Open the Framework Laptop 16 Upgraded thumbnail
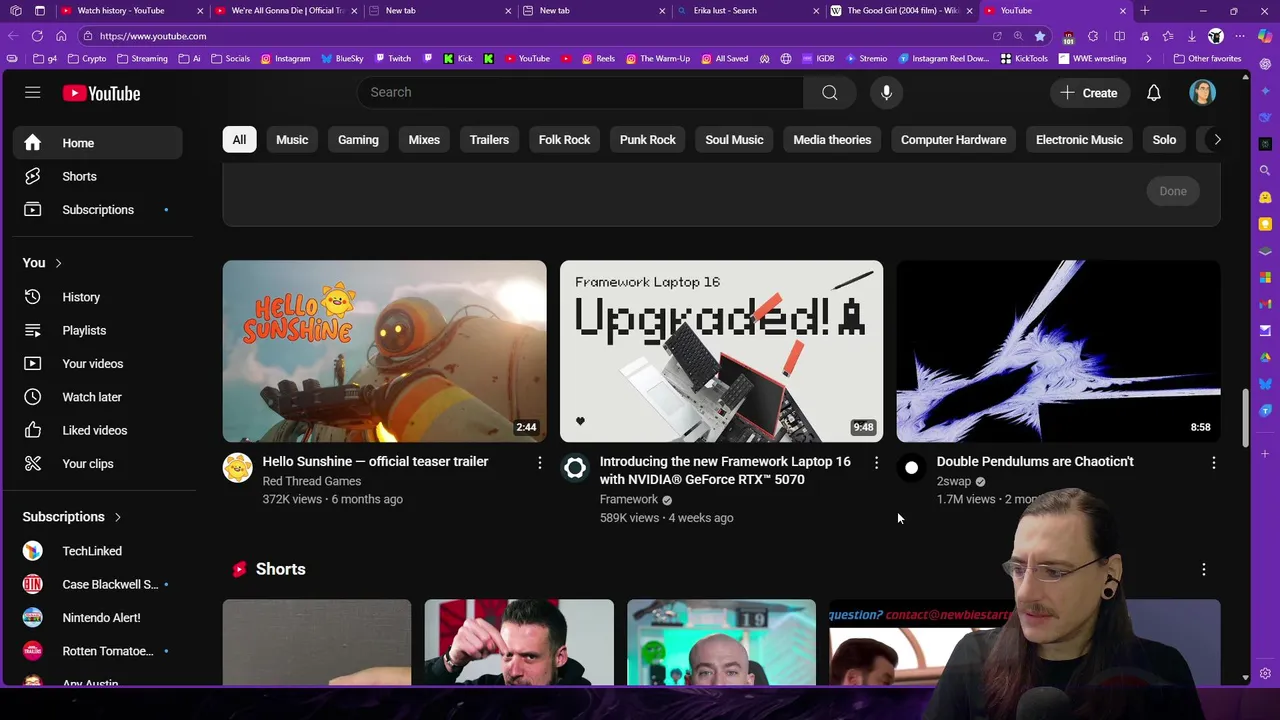 [721, 351]
